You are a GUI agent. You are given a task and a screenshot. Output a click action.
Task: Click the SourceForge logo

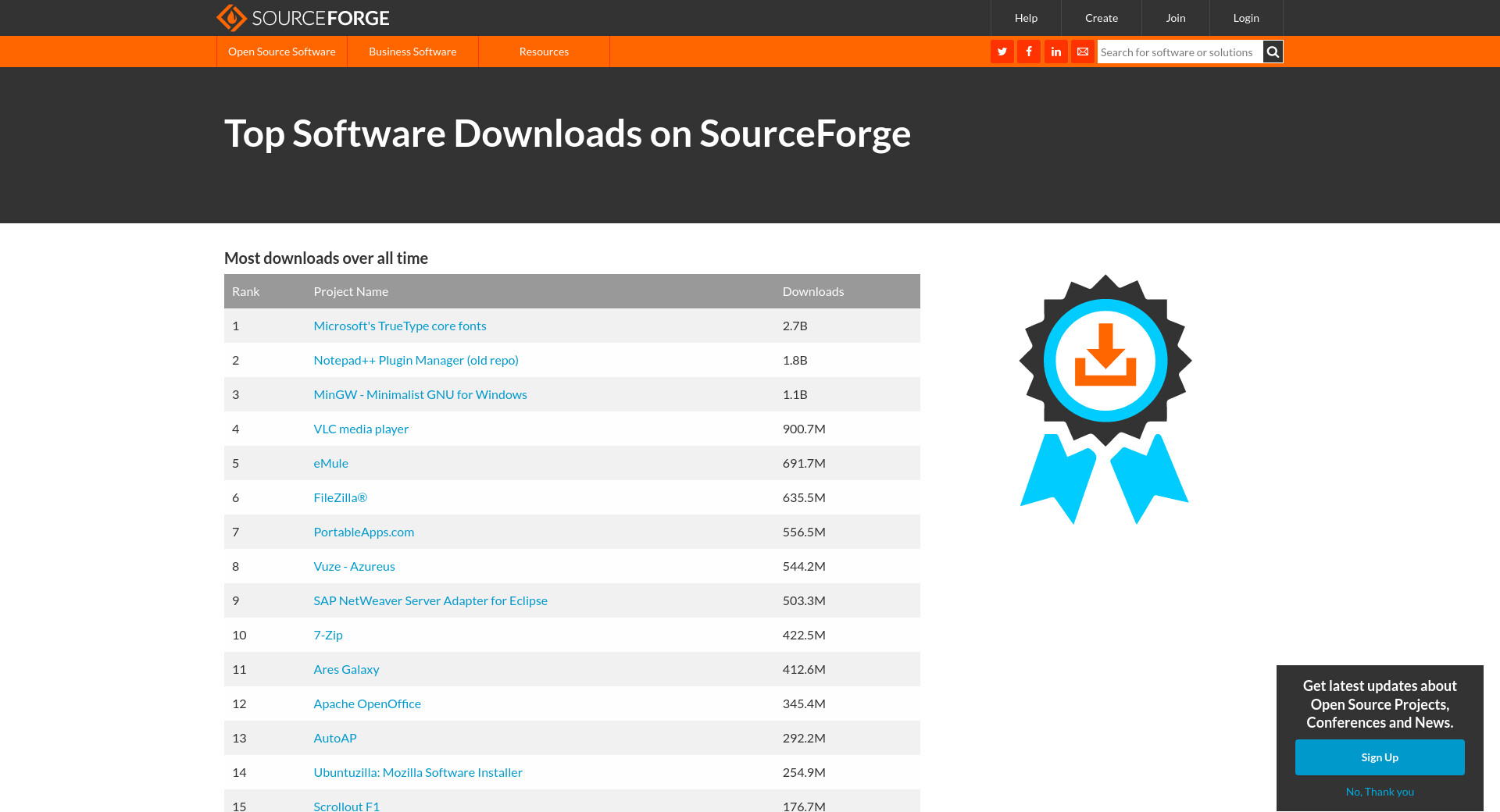pyautogui.click(x=303, y=18)
